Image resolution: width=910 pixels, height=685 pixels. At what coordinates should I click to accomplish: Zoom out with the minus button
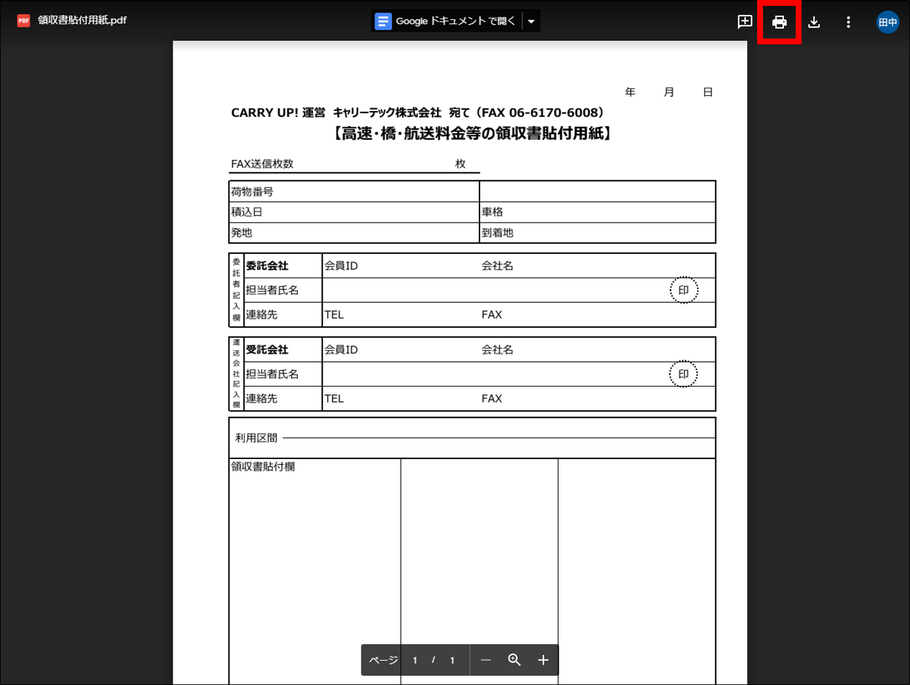[486, 660]
